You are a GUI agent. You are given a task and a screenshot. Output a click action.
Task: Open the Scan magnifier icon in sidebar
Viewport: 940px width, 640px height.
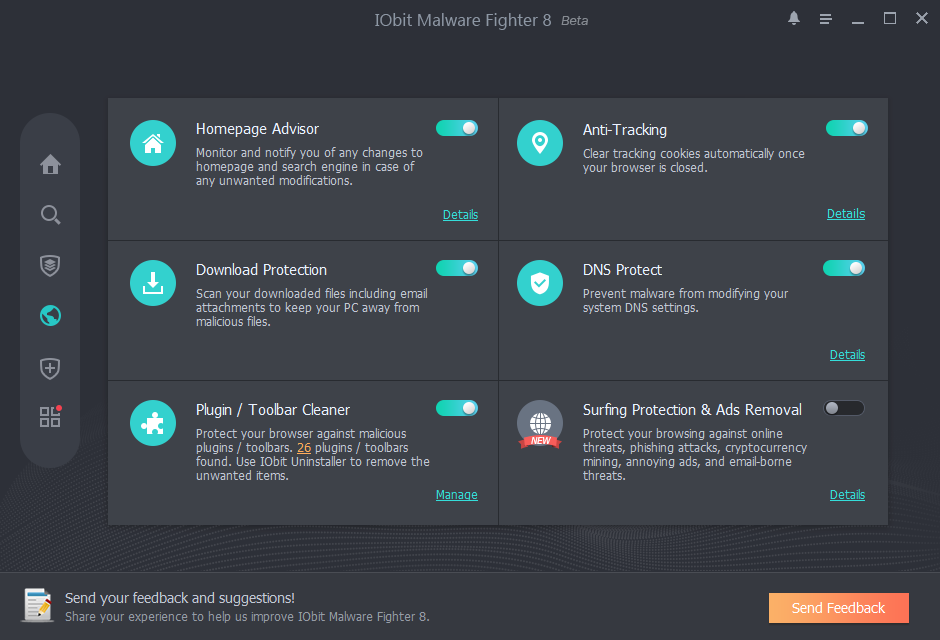point(50,215)
